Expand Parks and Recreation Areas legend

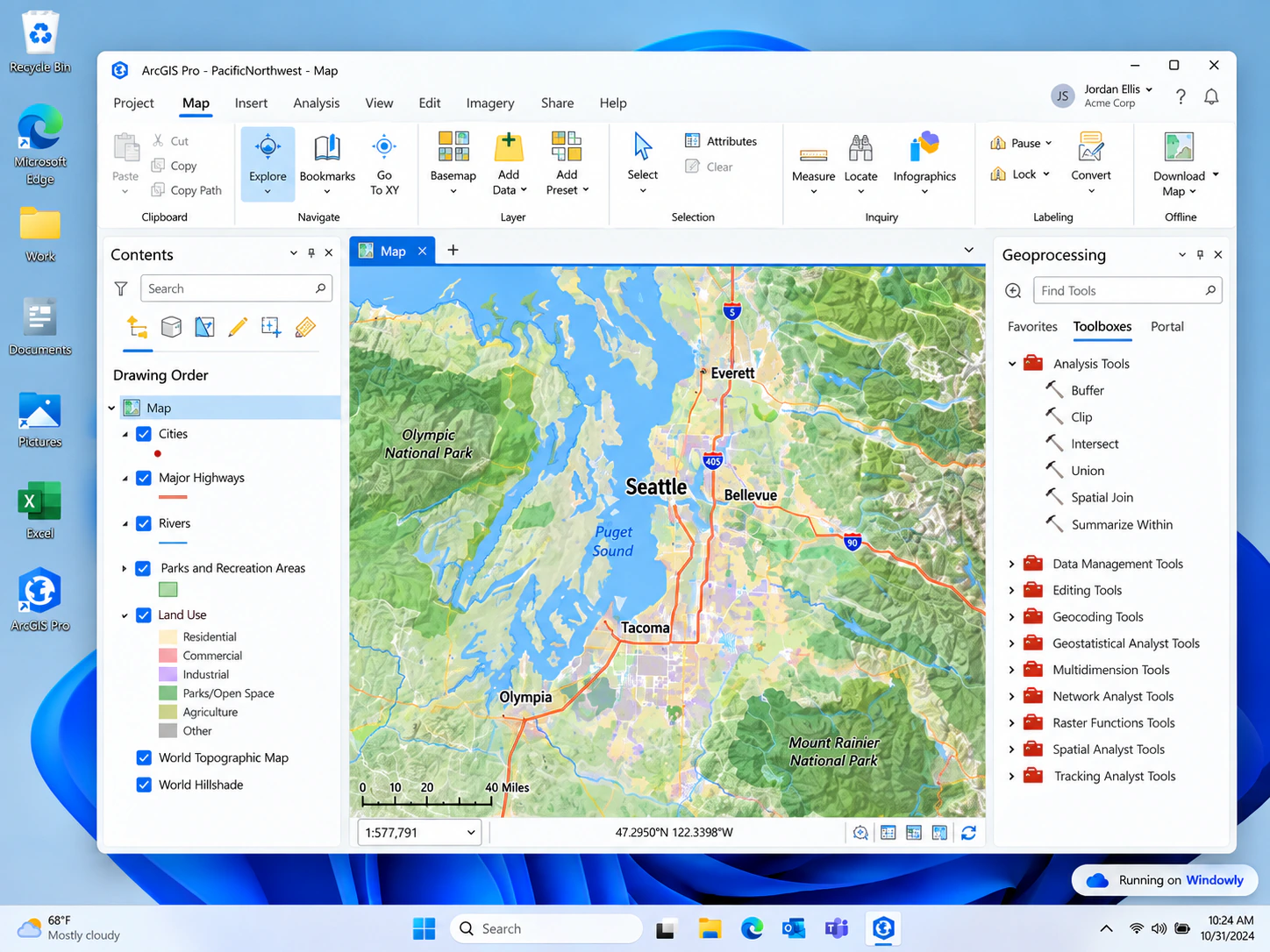pyautogui.click(x=125, y=568)
